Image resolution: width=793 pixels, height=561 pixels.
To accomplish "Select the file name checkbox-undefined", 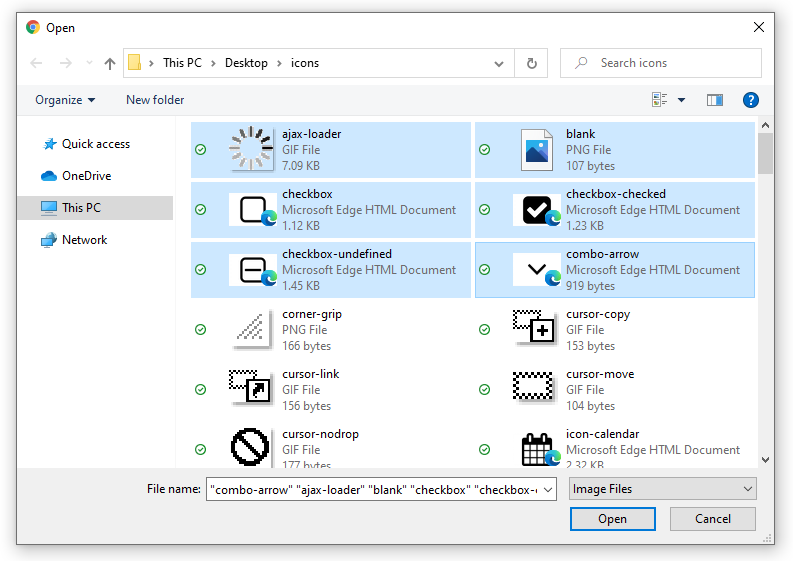I will click(x=337, y=254).
